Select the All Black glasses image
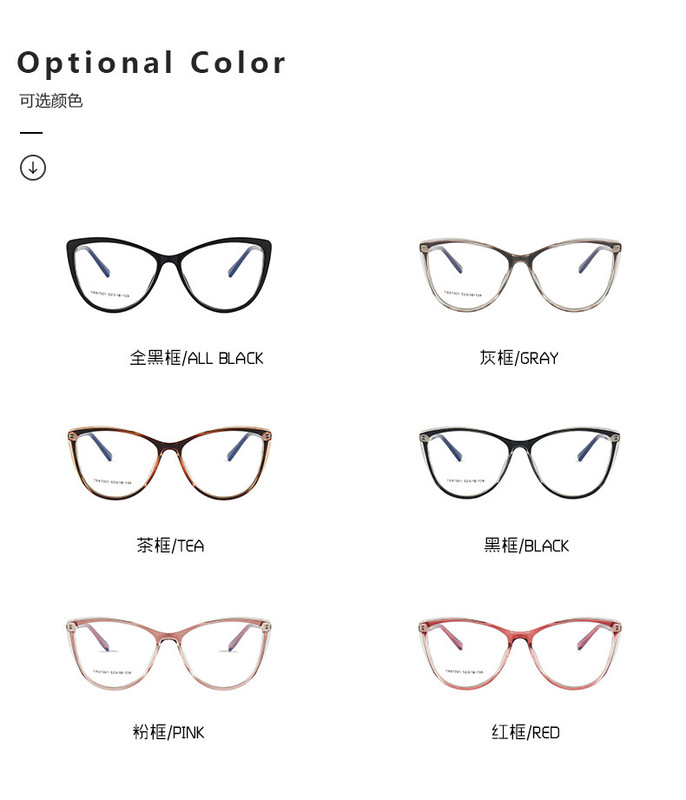Screen dimensions: 686x800 tap(169, 275)
